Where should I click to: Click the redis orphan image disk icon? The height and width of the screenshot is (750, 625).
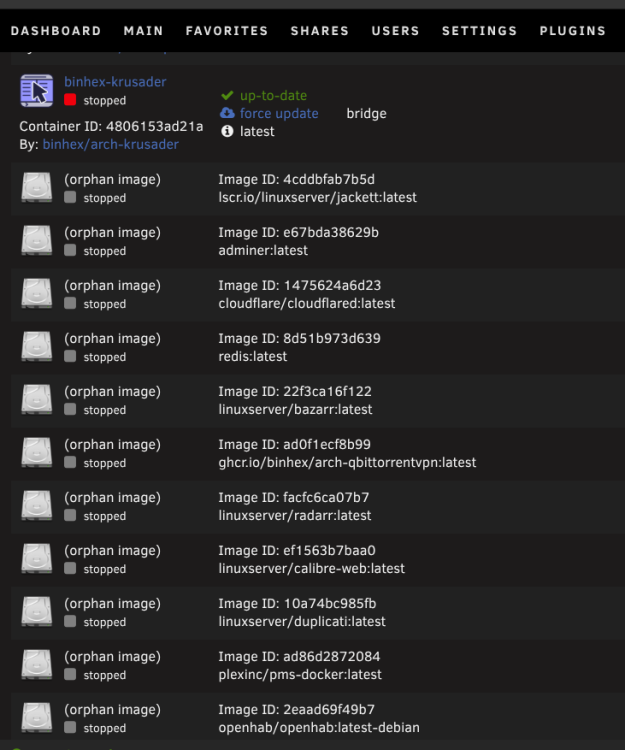[36, 347]
